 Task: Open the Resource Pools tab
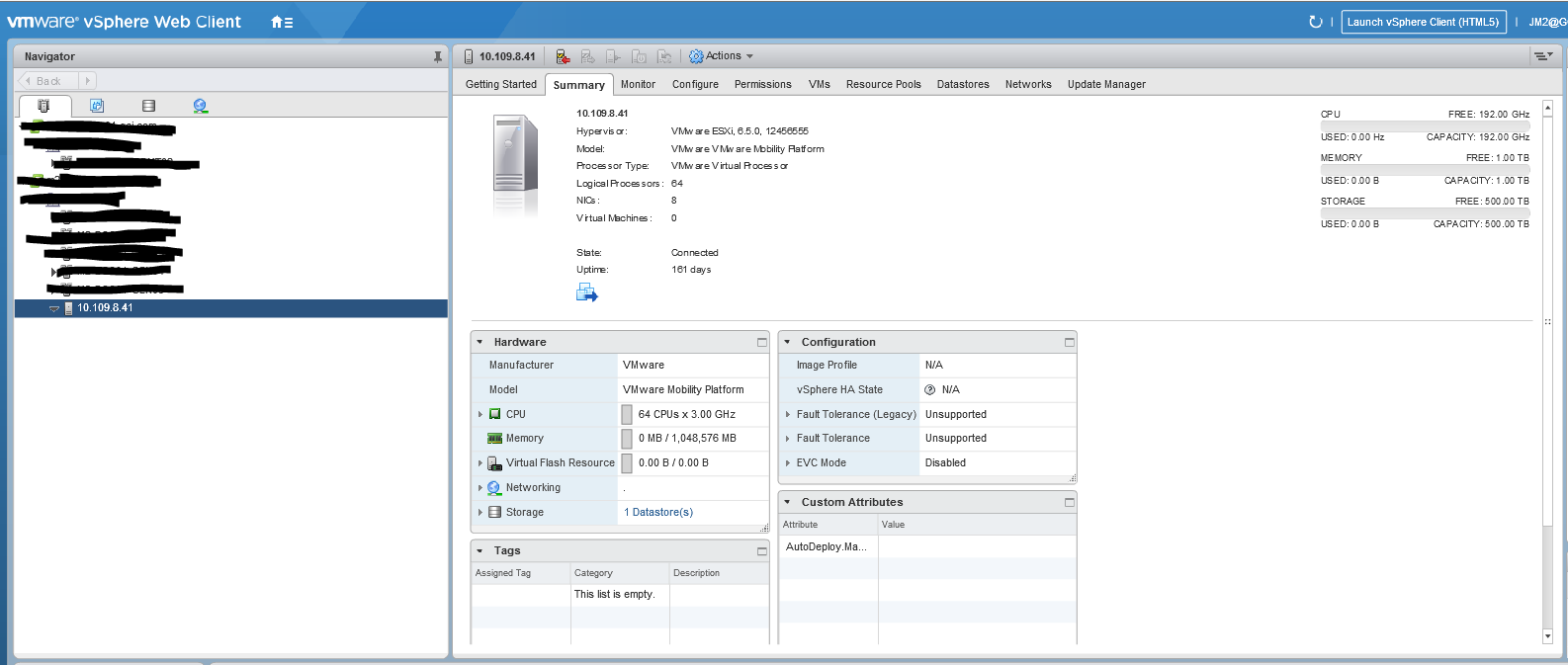[883, 84]
